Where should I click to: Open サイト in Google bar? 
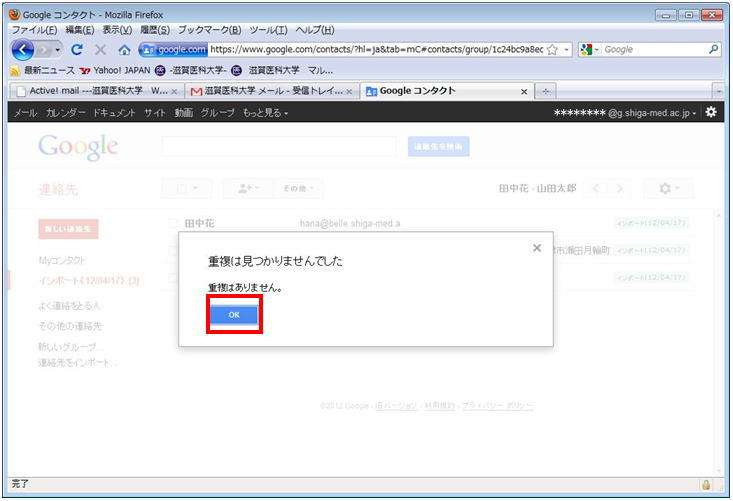[155, 113]
